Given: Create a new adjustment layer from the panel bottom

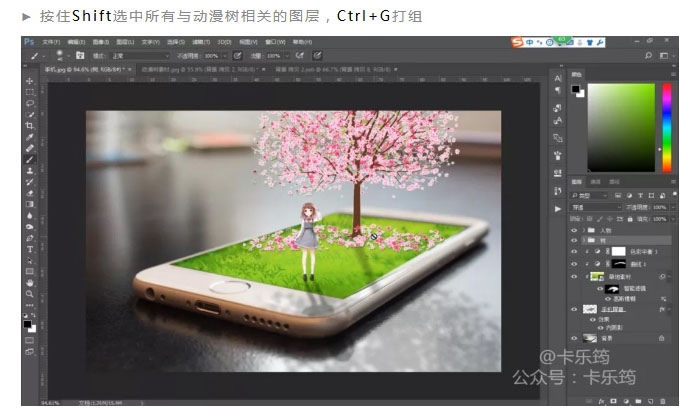Looking at the screenshot, I should click(626, 401).
